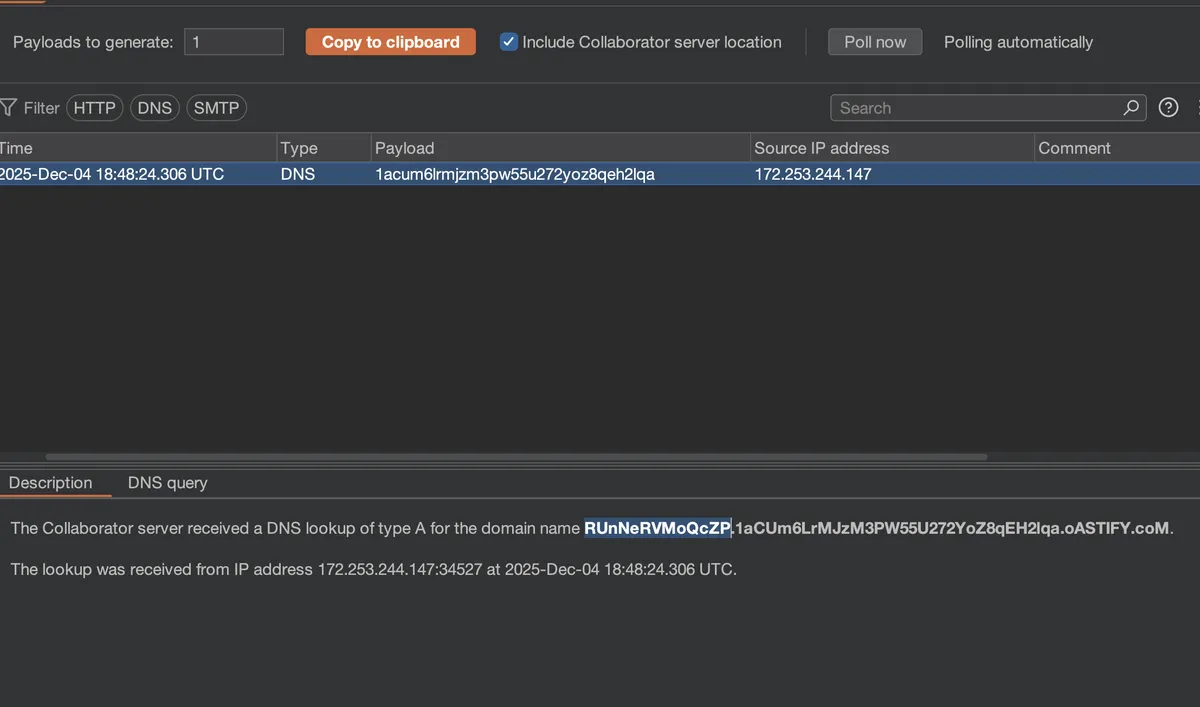Toggle the HTTP interaction filter
The height and width of the screenshot is (707, 1200).
pos(95,108)
